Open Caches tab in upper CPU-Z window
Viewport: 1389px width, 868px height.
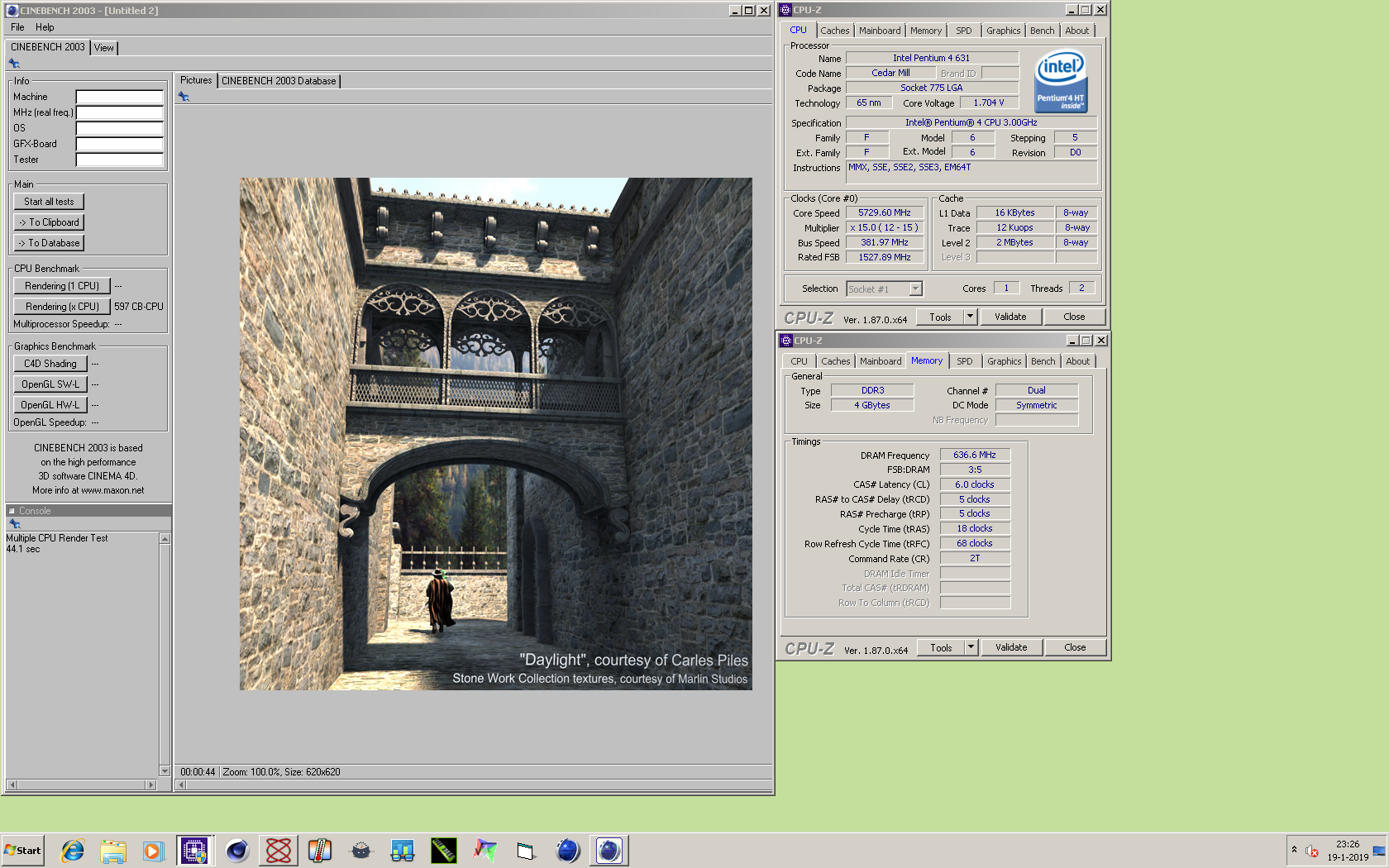point(835,31)
